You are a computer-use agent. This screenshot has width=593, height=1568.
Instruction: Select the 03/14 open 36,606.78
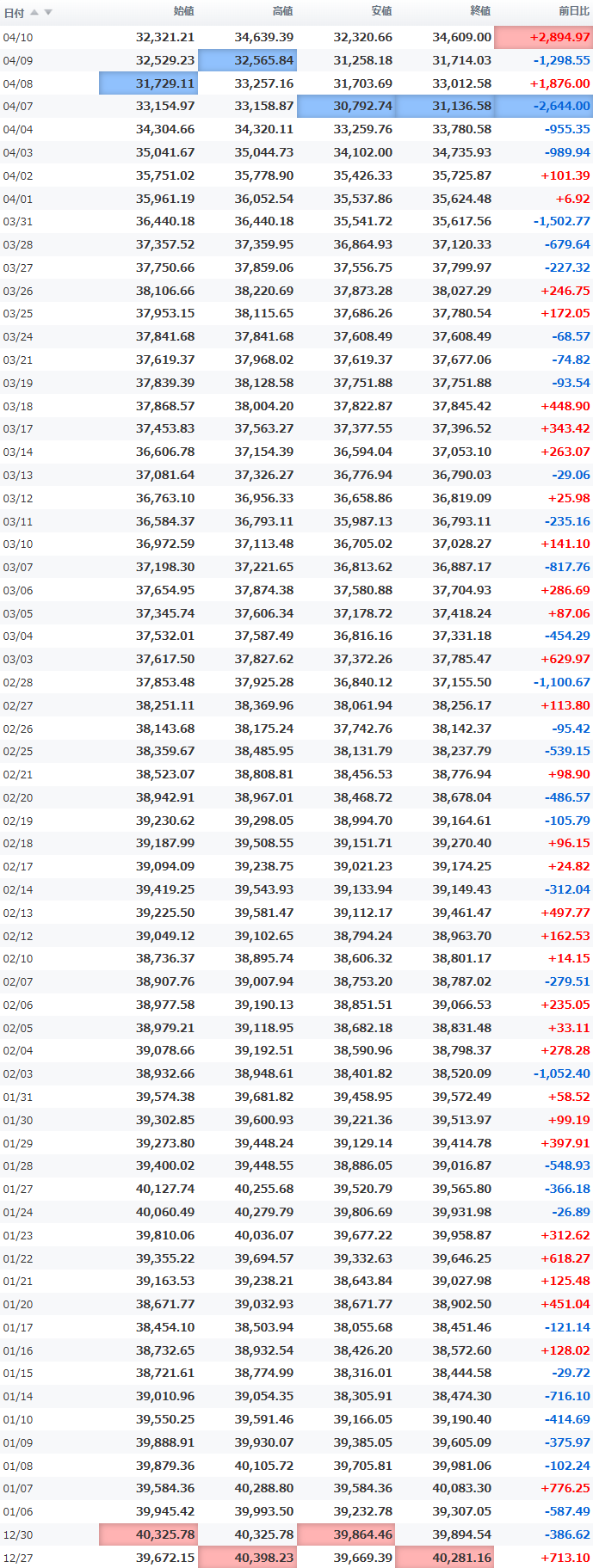[165, 452]
